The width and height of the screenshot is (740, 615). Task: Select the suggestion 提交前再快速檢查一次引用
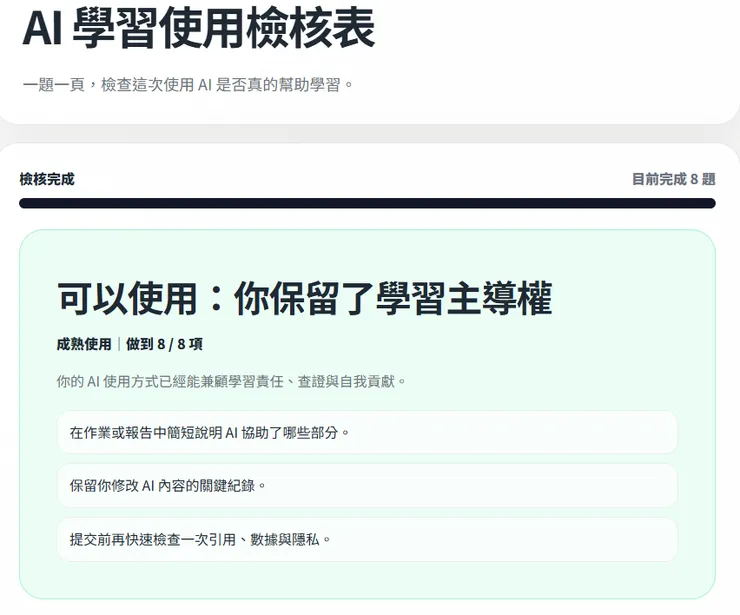367,539
